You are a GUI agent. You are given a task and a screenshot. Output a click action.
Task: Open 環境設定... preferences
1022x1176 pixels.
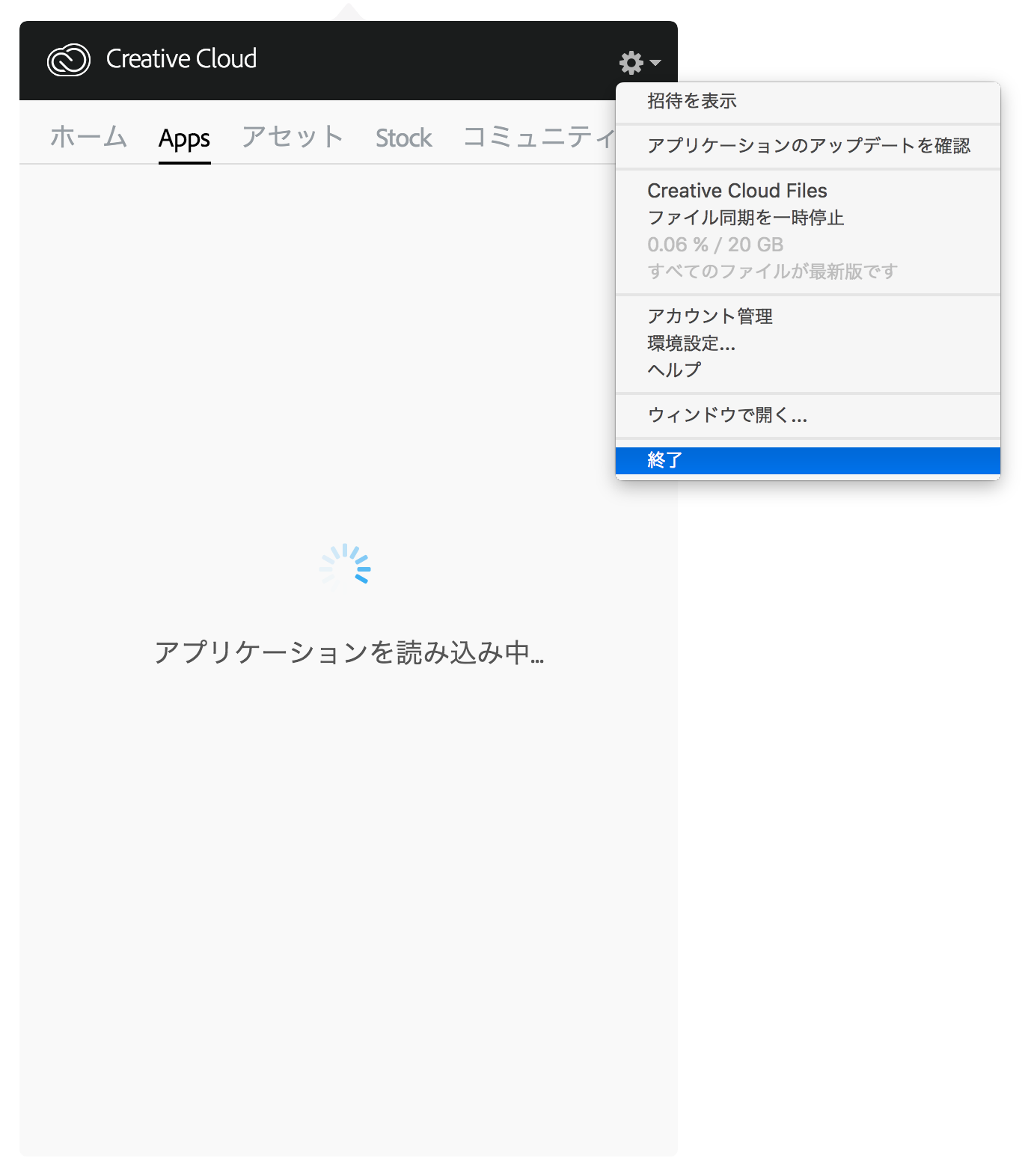click(x=808, y=343)
